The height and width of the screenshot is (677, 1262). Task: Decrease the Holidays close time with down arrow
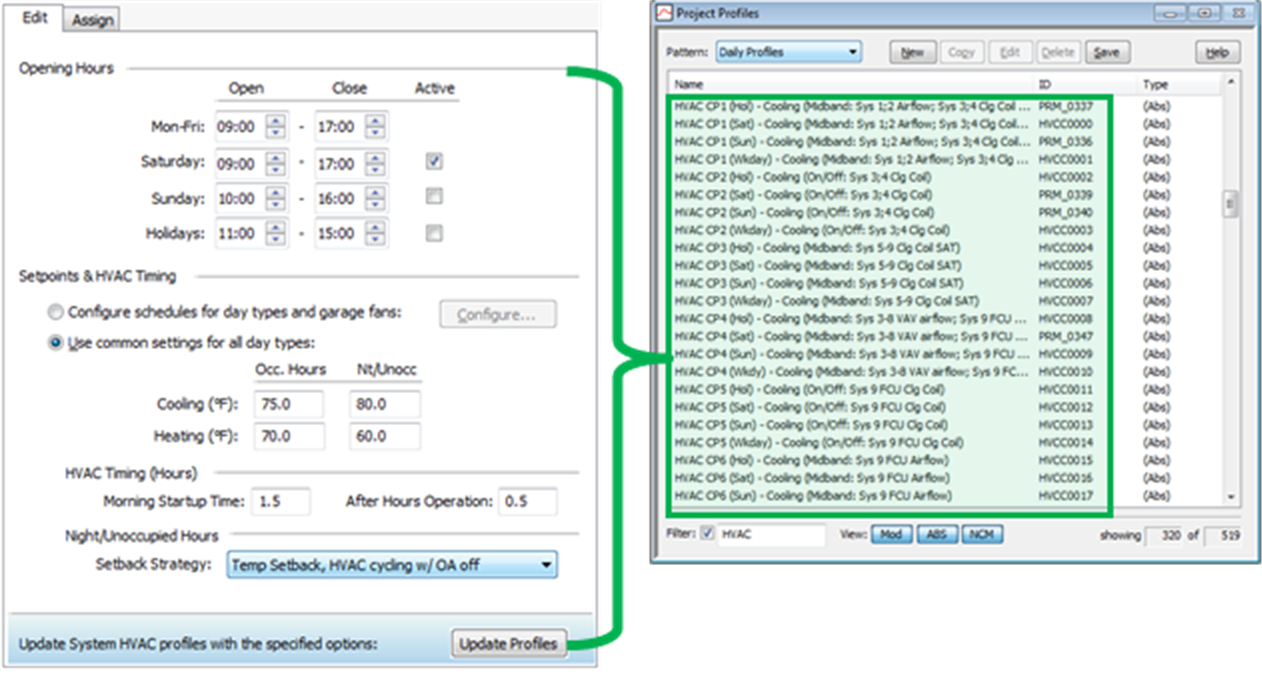pyautogui.click(x=375, y=240)
